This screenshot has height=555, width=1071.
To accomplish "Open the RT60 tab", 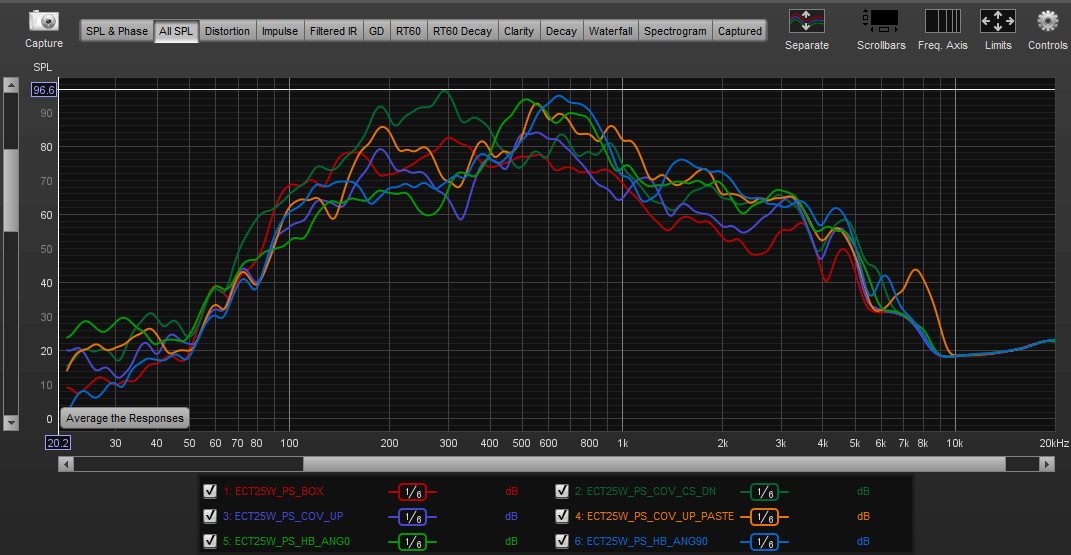I will point(408,31).
